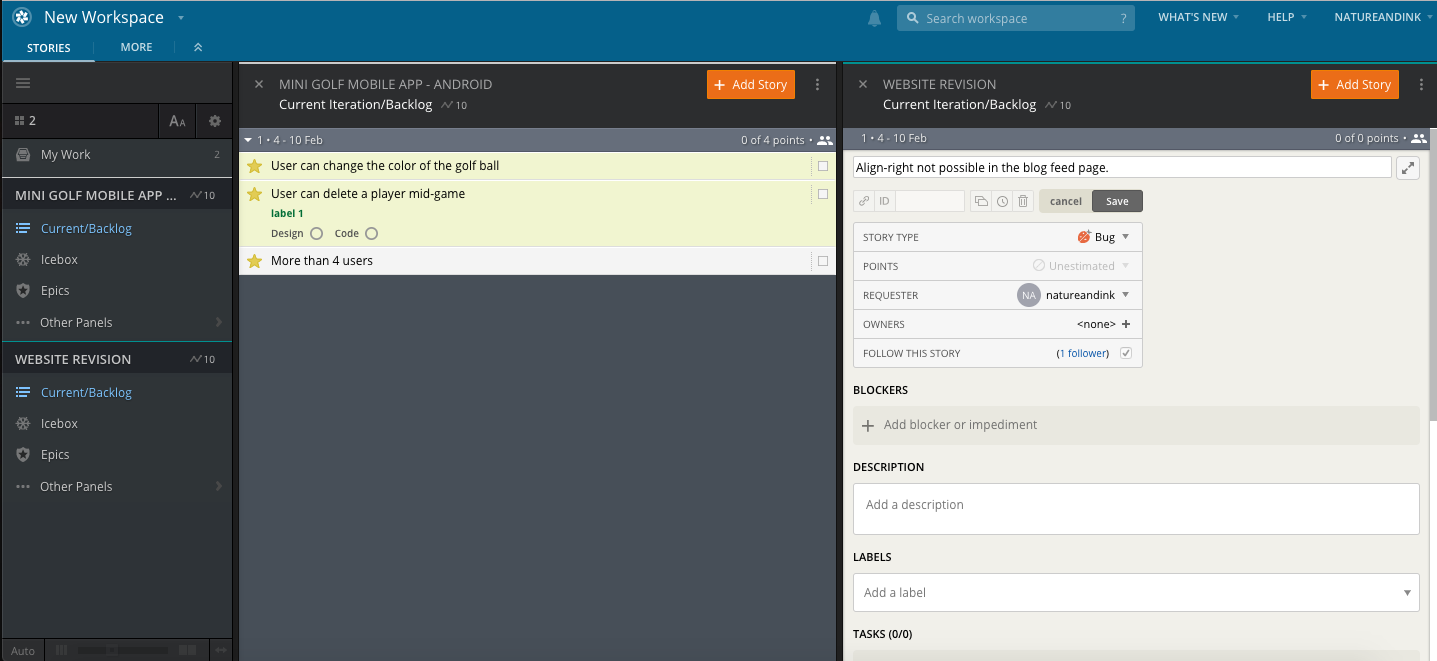The image size is (1437, 661).
Task: Click Add Story in Mini Golf panel
Action: [750, 85]
